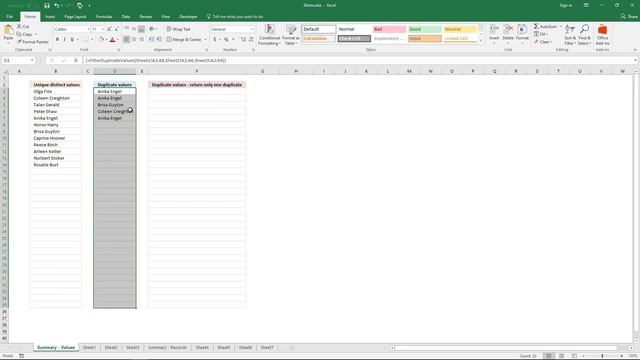Decrease font size with smaller A icon
This screenshot has width=640, height=360.
click(116, 29)
